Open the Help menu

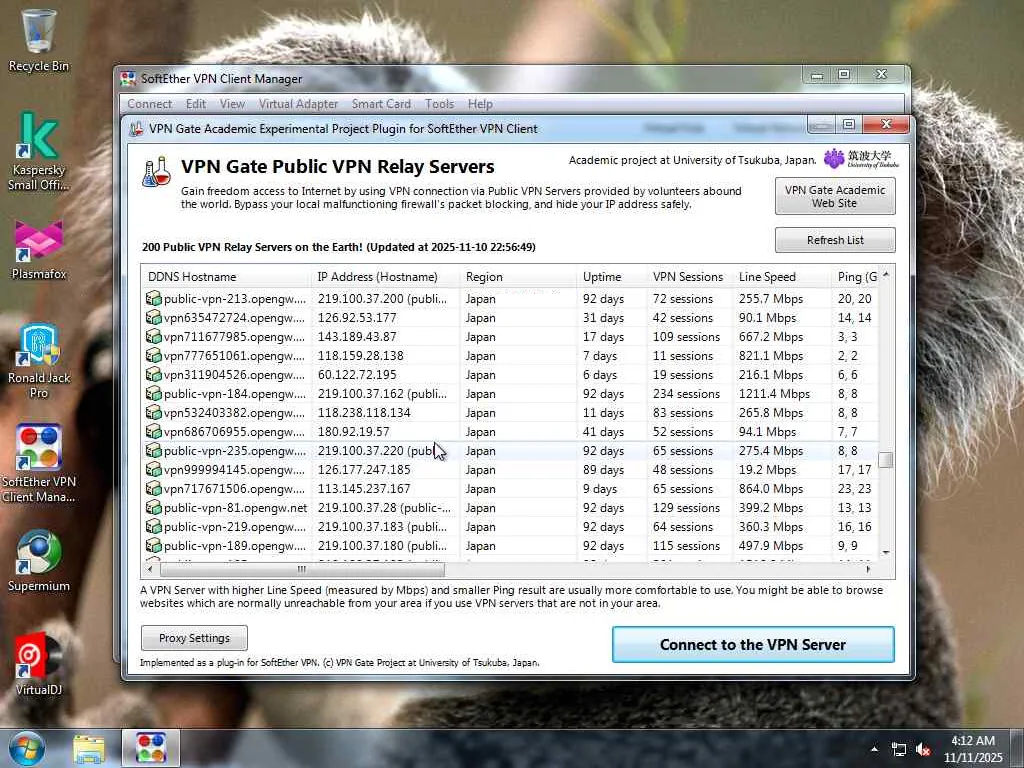(480, 104)
